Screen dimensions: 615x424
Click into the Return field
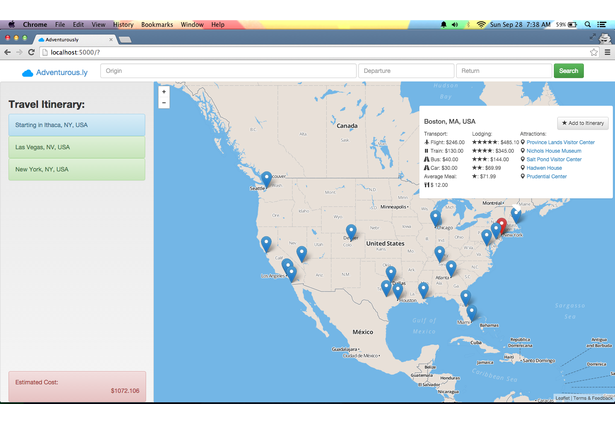pyautogui.click(x=504, y=71)
